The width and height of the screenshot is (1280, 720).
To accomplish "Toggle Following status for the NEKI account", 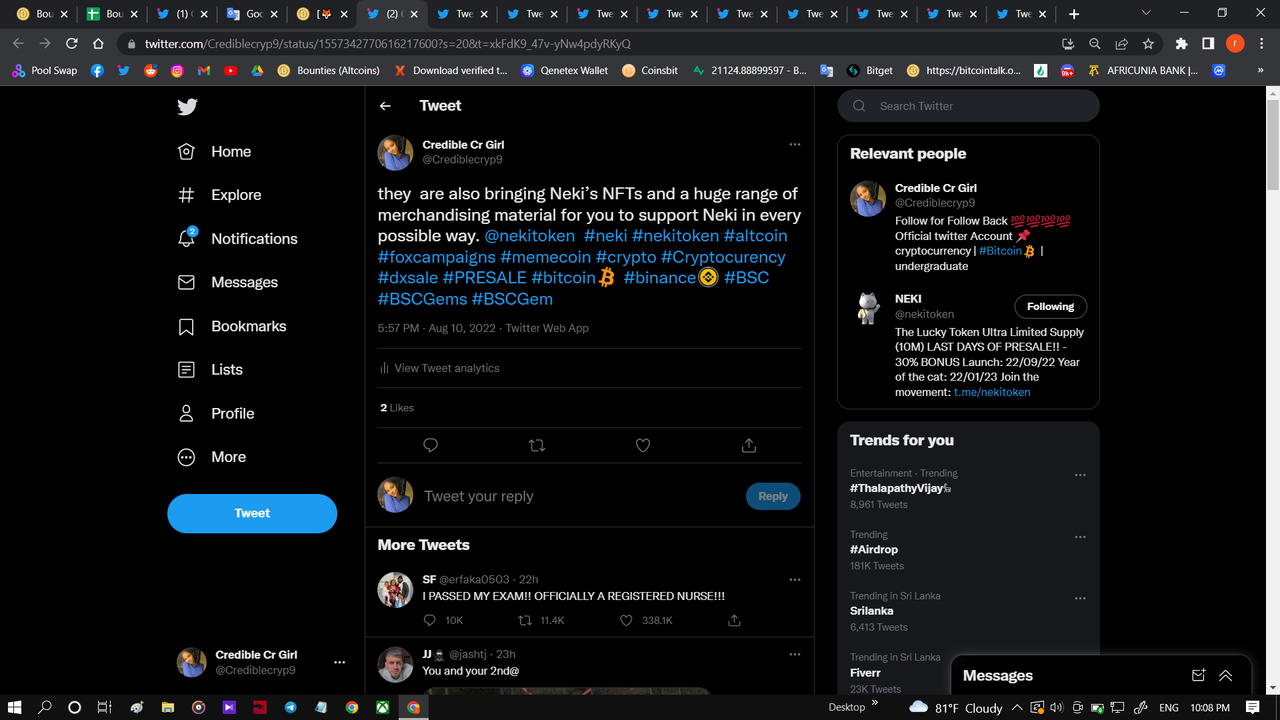I will coord(1050,306).
